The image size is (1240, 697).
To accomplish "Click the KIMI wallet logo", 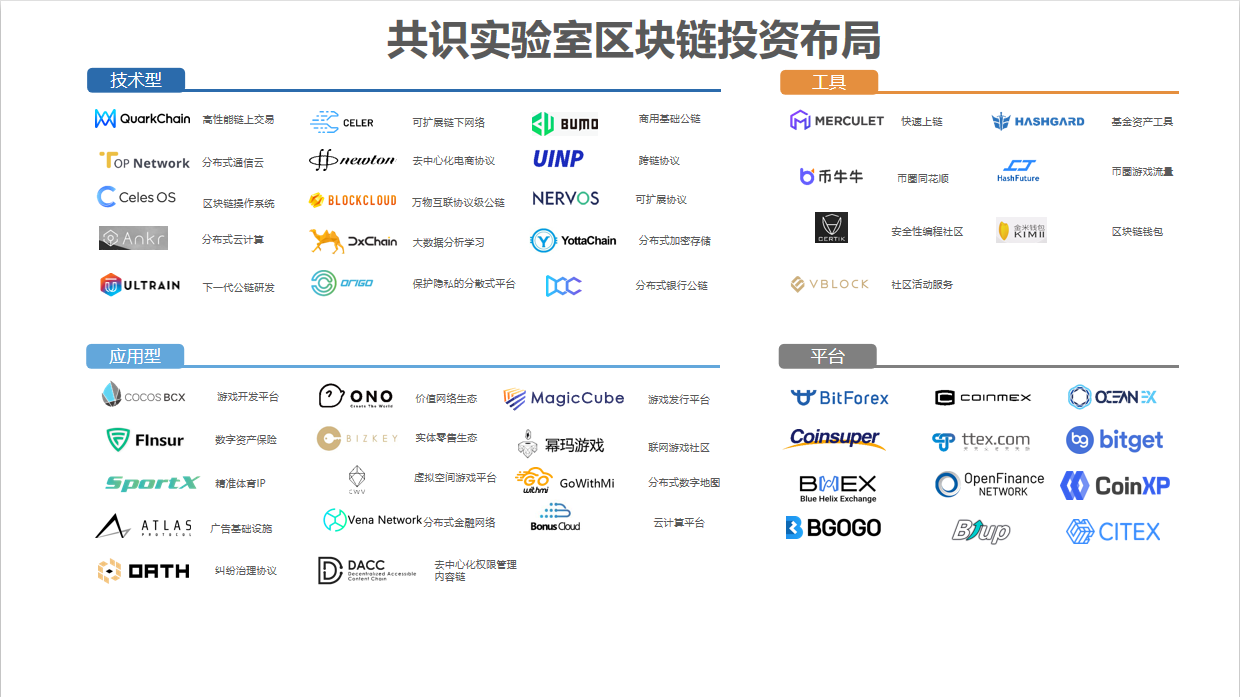I will [1021, 230].
